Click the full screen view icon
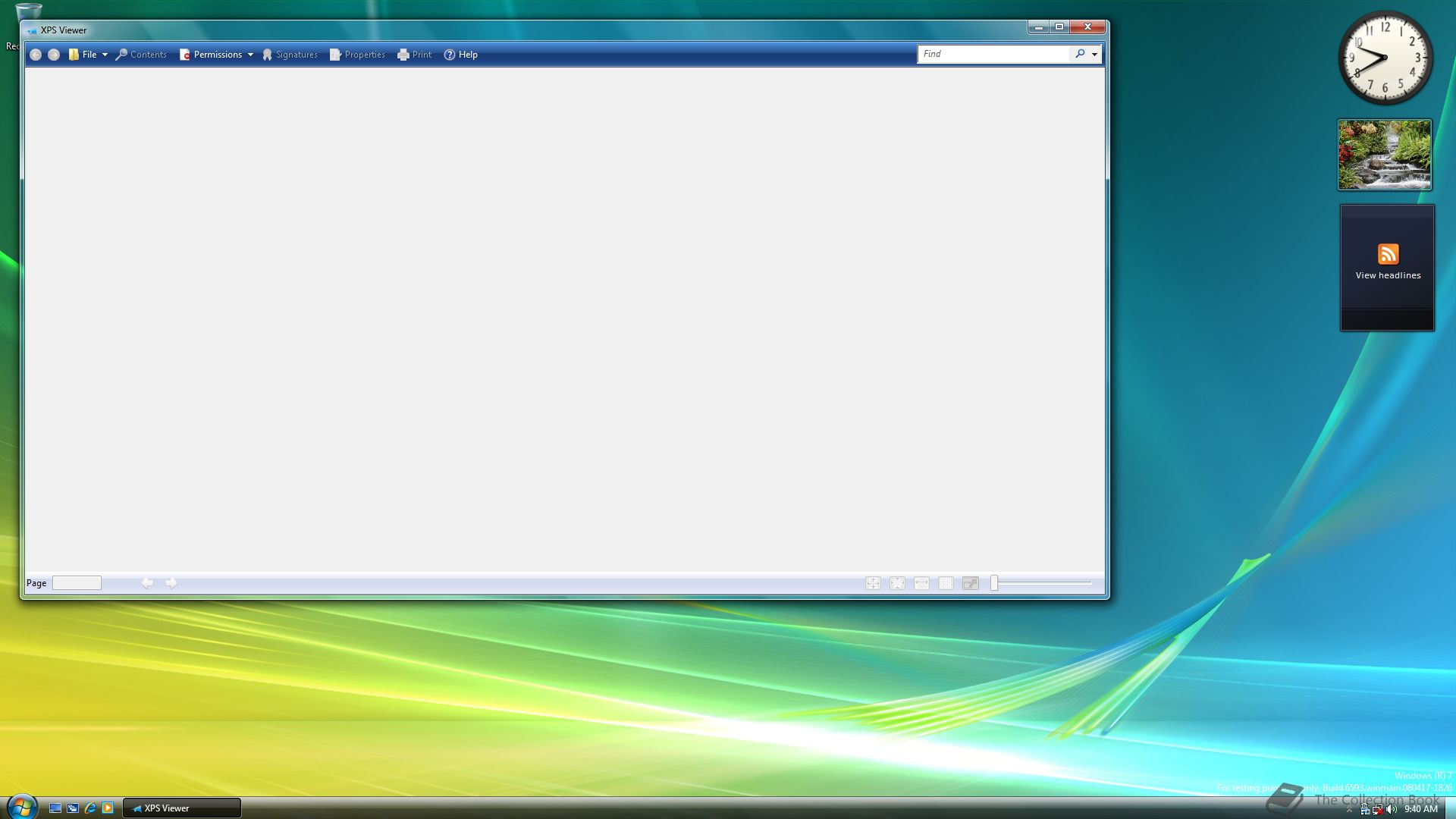Image resolution: width=1456 pixels, height=819 pixels. [971, 583]
